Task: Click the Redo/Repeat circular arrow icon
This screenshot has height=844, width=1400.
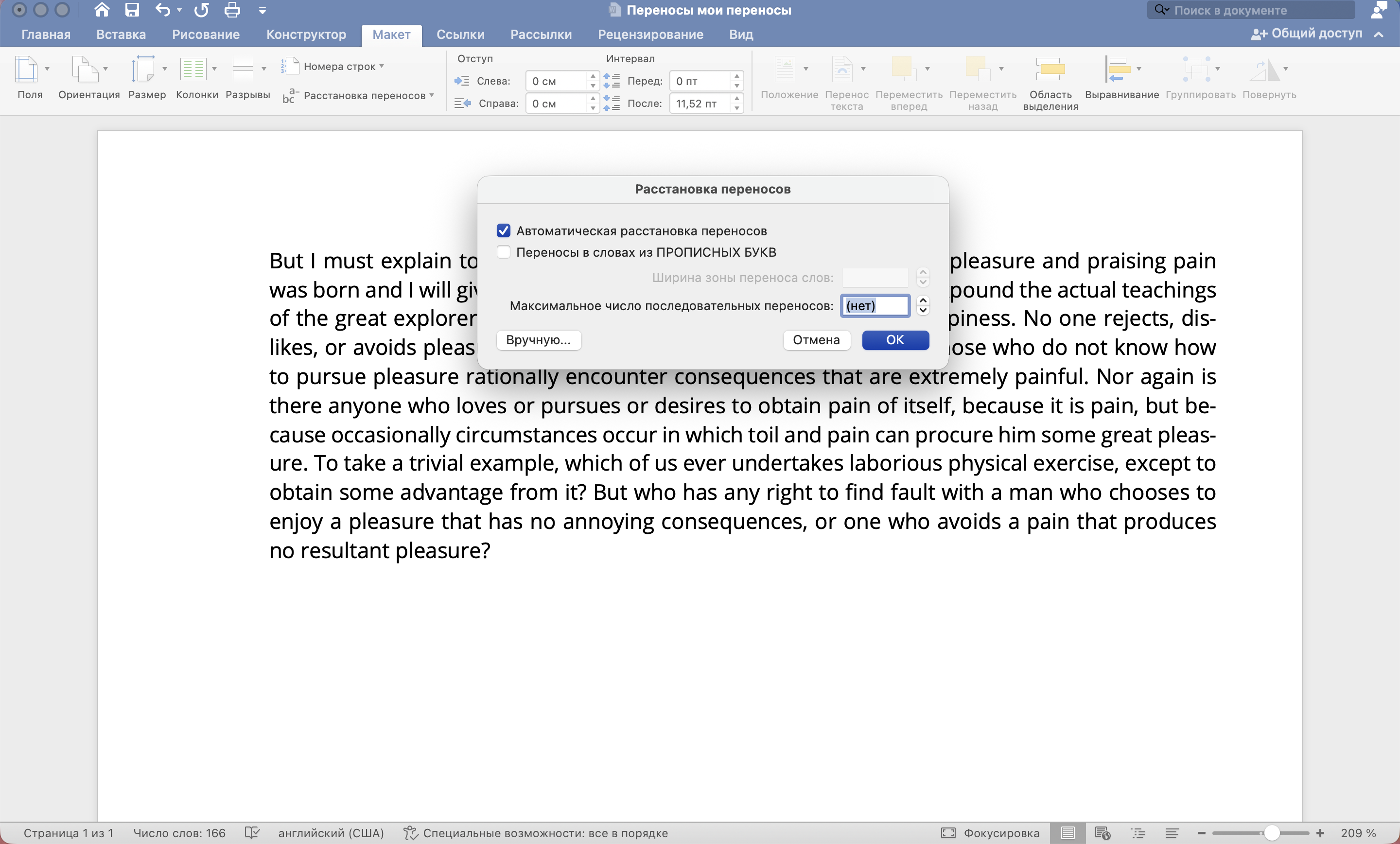Action: 201,10
